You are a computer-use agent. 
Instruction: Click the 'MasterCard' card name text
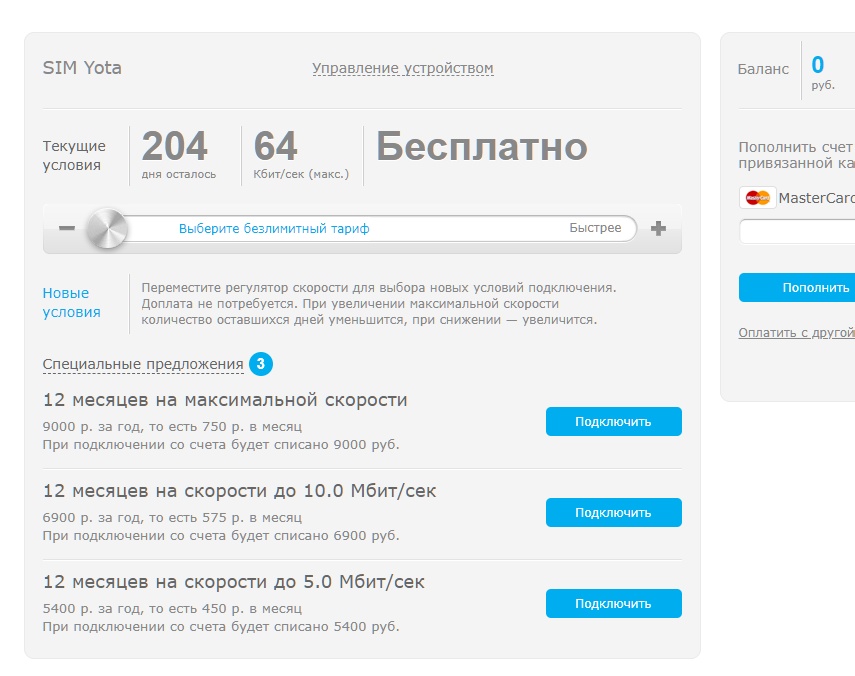(x=816, y=198)
